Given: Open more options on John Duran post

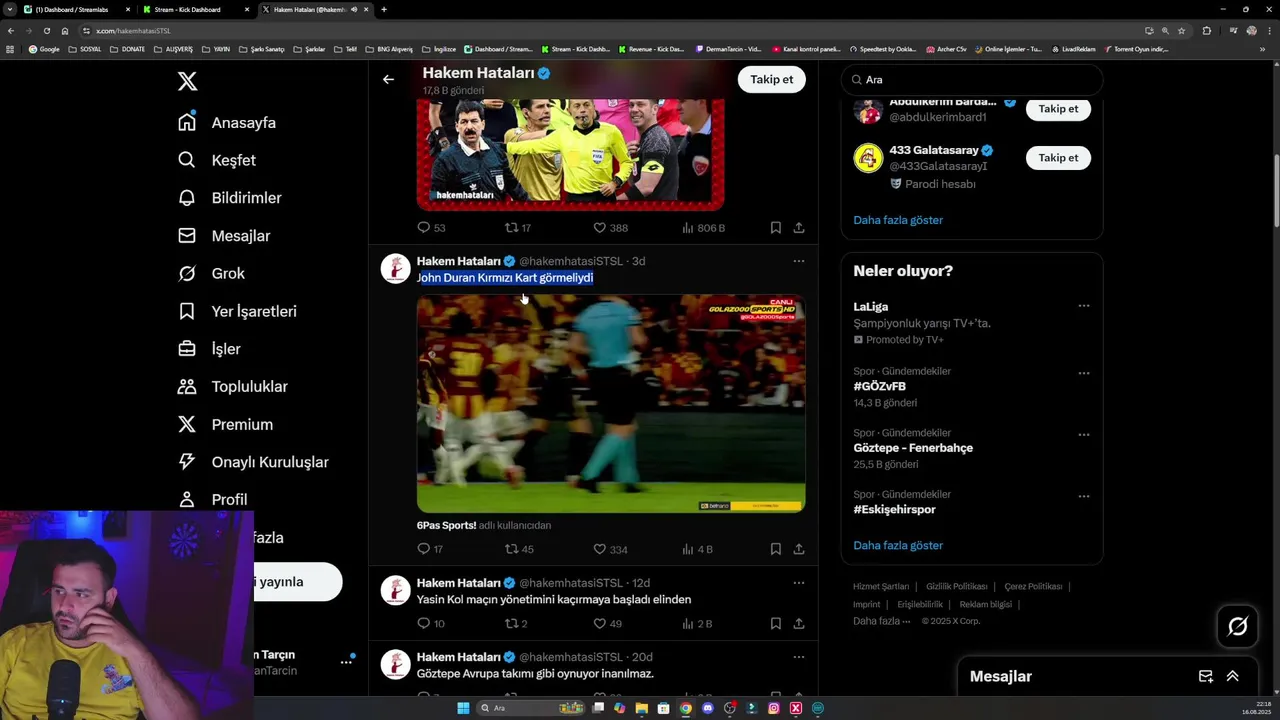Looking at the screenshot, I should (x=798, y=261).
